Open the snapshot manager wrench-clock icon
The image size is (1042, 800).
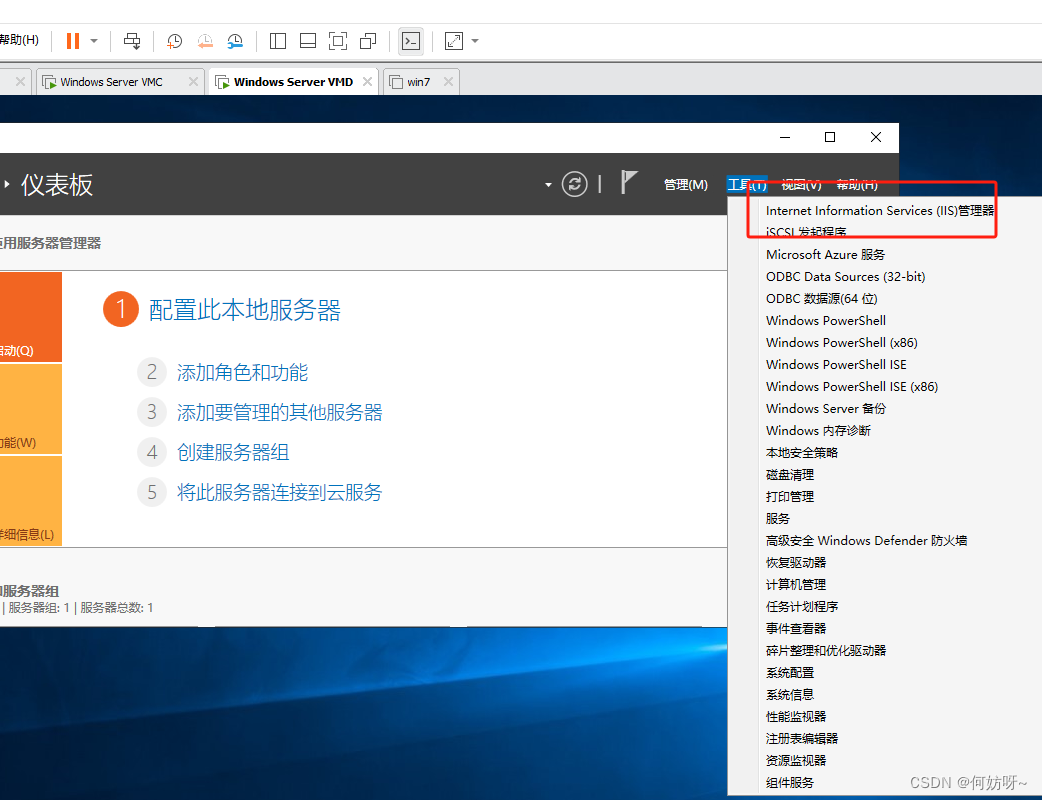pos(235,41)
